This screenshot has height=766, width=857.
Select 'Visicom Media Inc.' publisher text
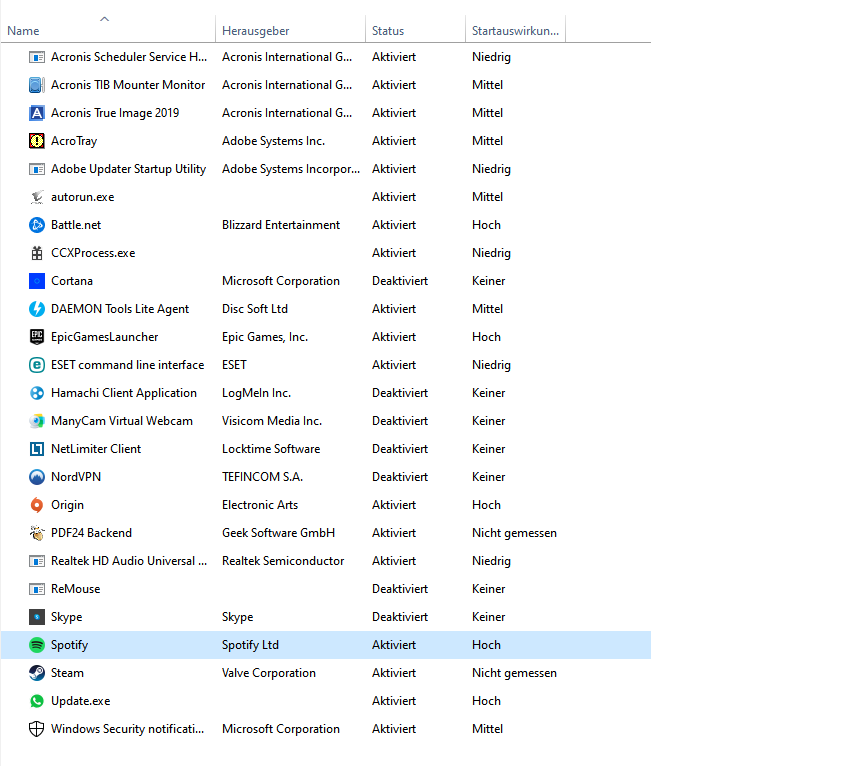[x=272, y=421]
